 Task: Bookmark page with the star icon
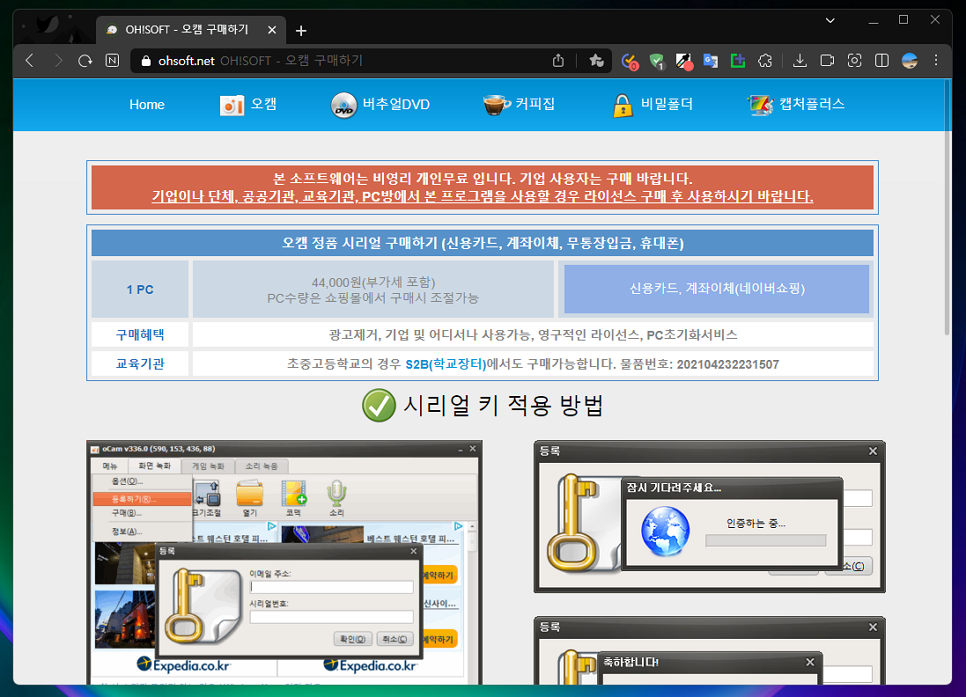(596, 60)
